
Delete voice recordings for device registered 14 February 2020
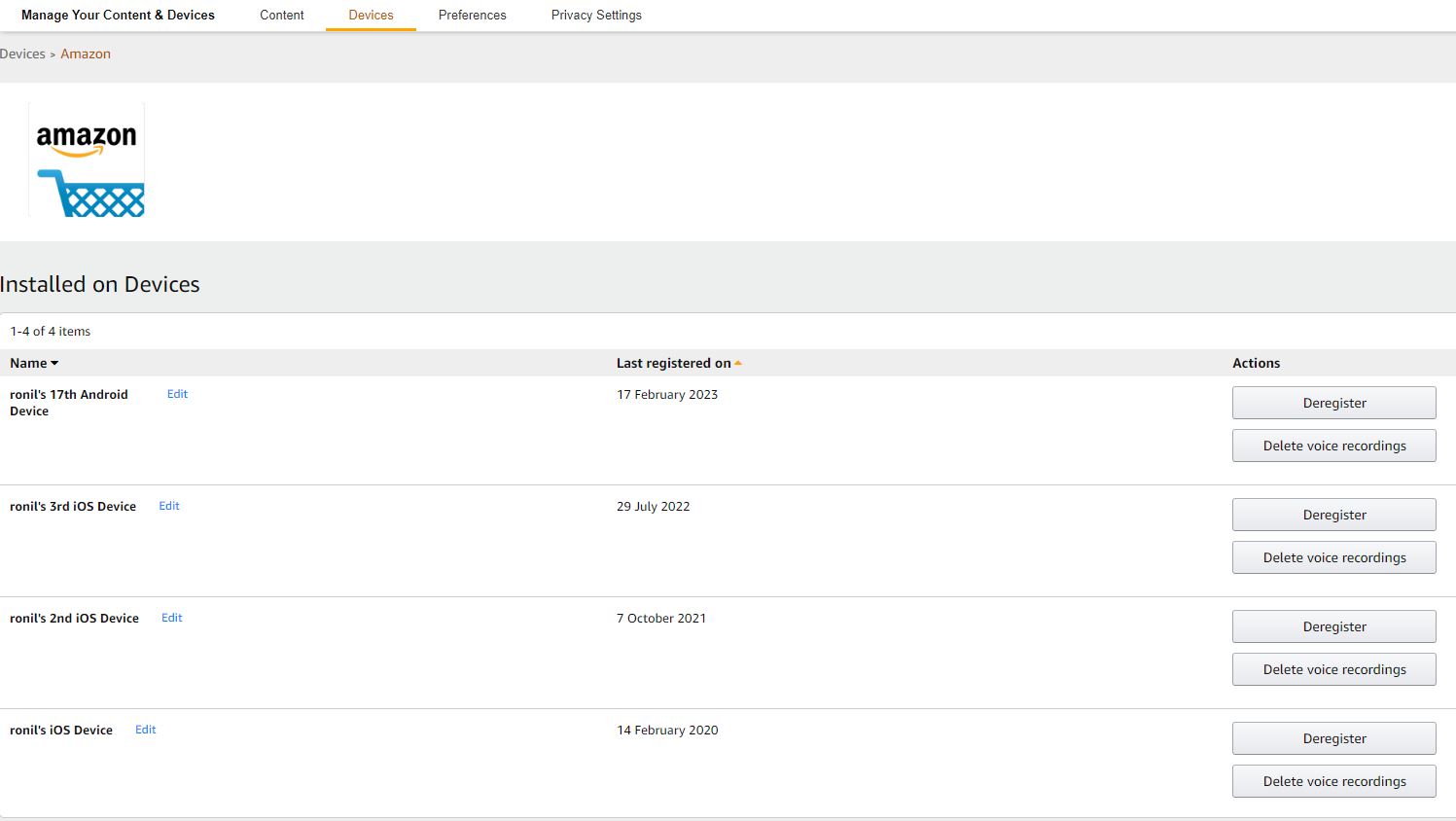click(1333, 781)
